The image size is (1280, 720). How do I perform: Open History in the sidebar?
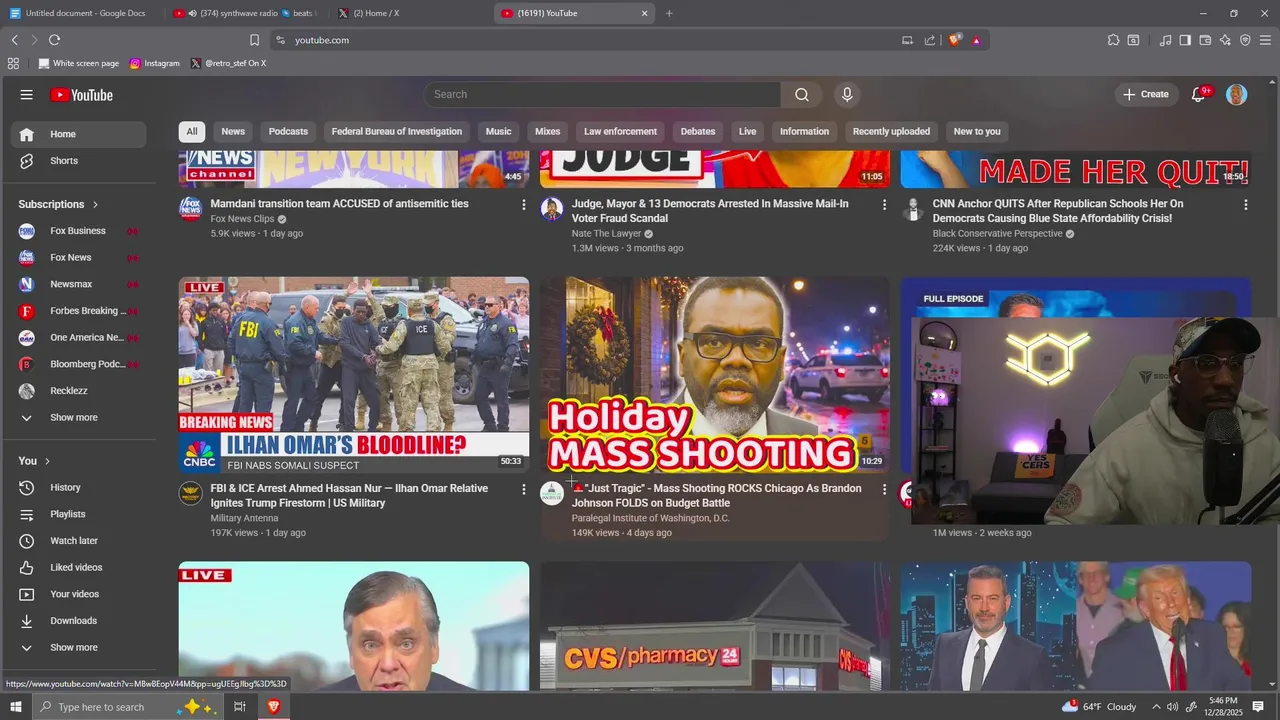[78, 487]
